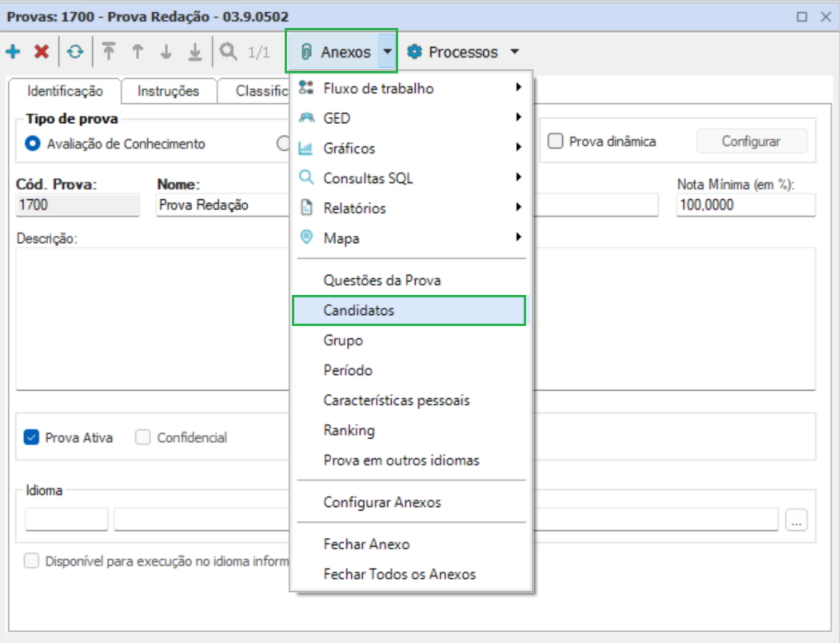Enable Prova dinâmica checkbox
840x643 pixels.
point(556,141)
